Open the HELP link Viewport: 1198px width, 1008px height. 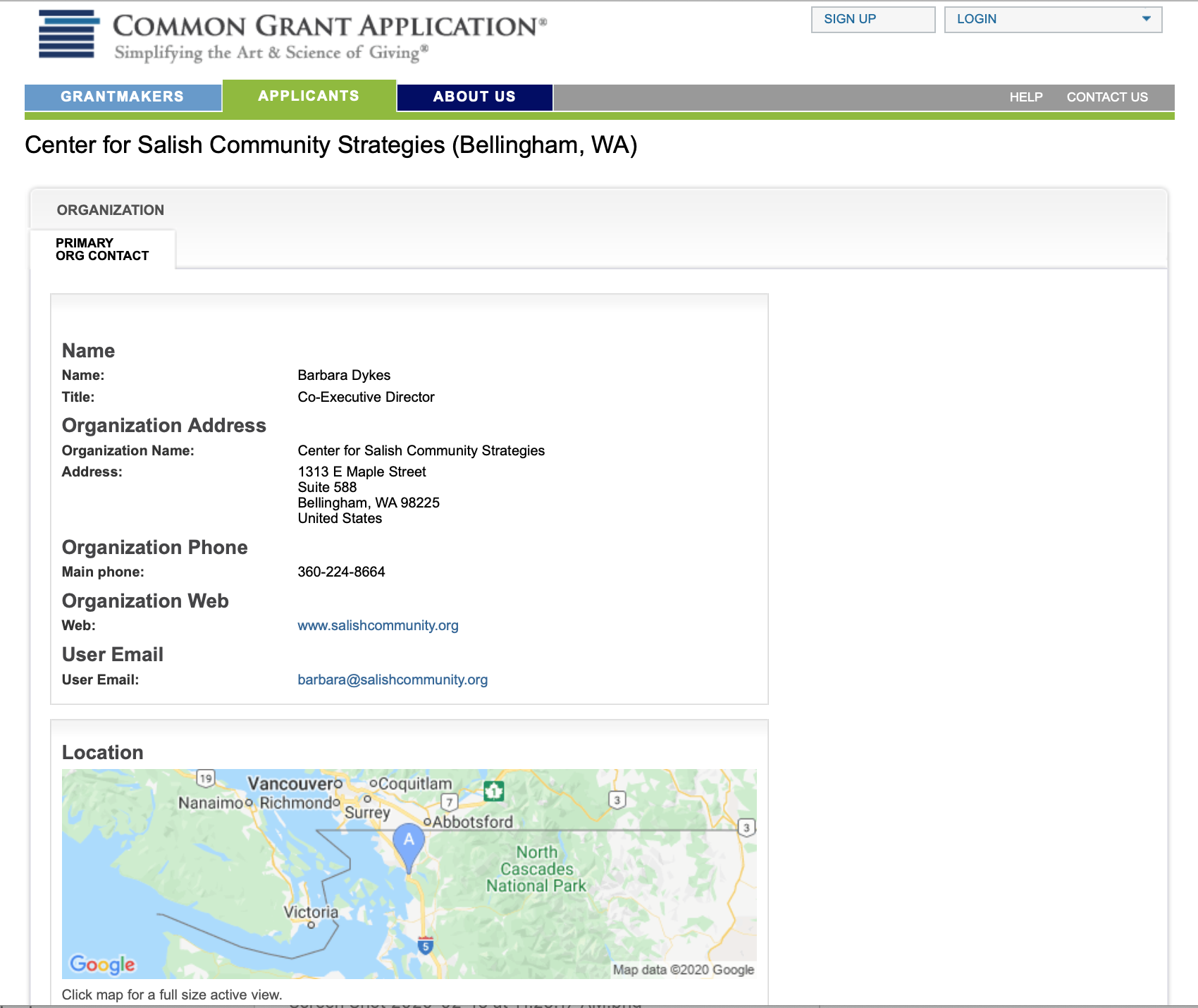click(1025, 97)
